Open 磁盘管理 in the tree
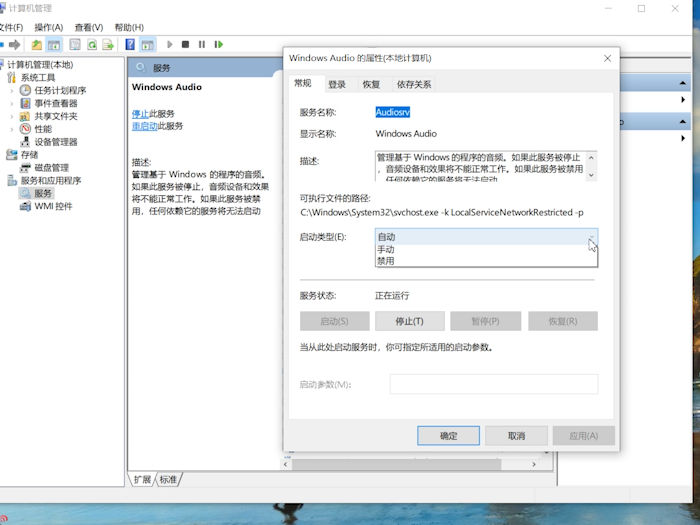The height and width of the screenshot is (525, 700). [x=51, y=168]
